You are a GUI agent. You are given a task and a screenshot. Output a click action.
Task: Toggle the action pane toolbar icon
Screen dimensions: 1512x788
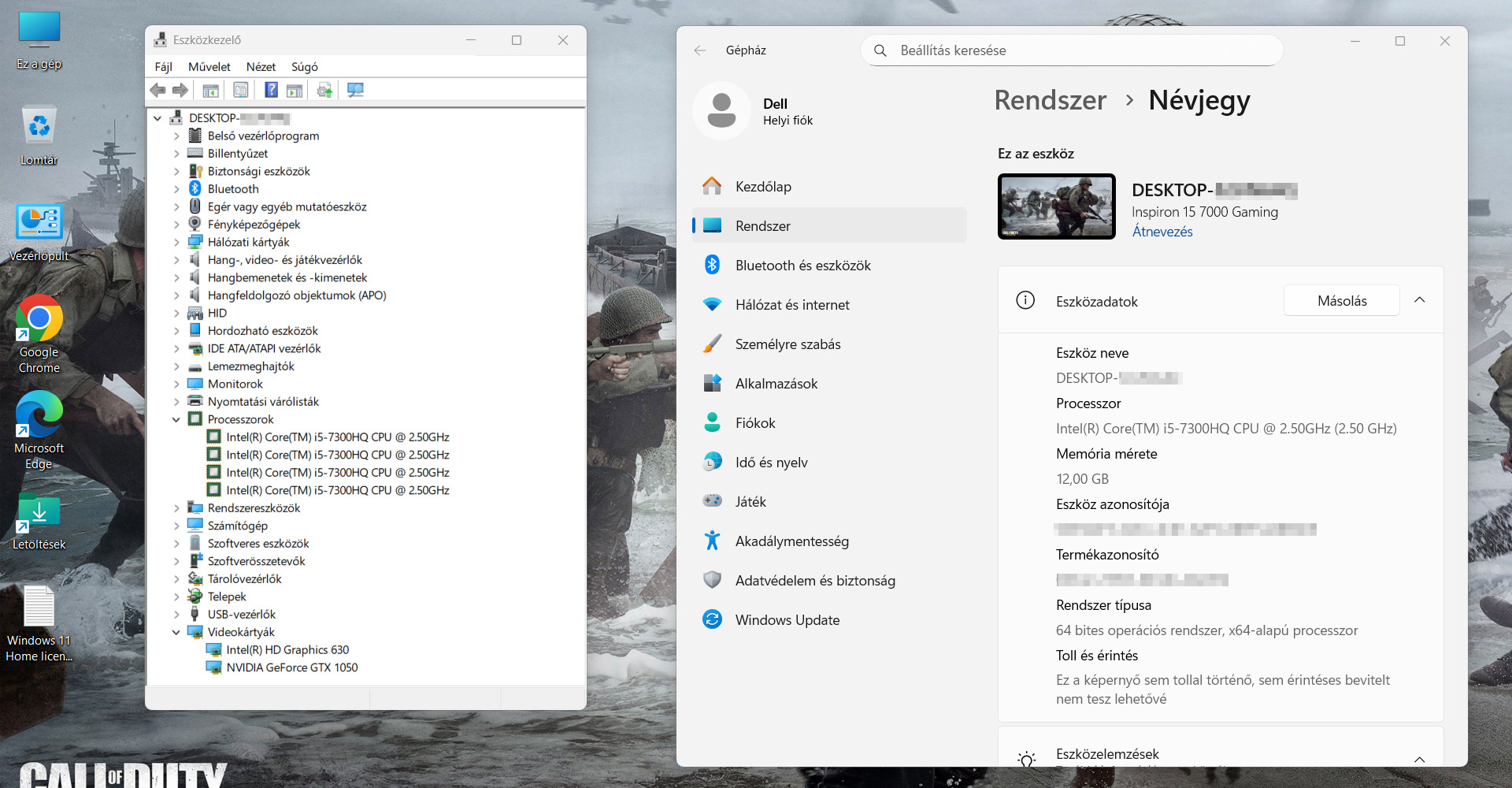click(295, 90)
